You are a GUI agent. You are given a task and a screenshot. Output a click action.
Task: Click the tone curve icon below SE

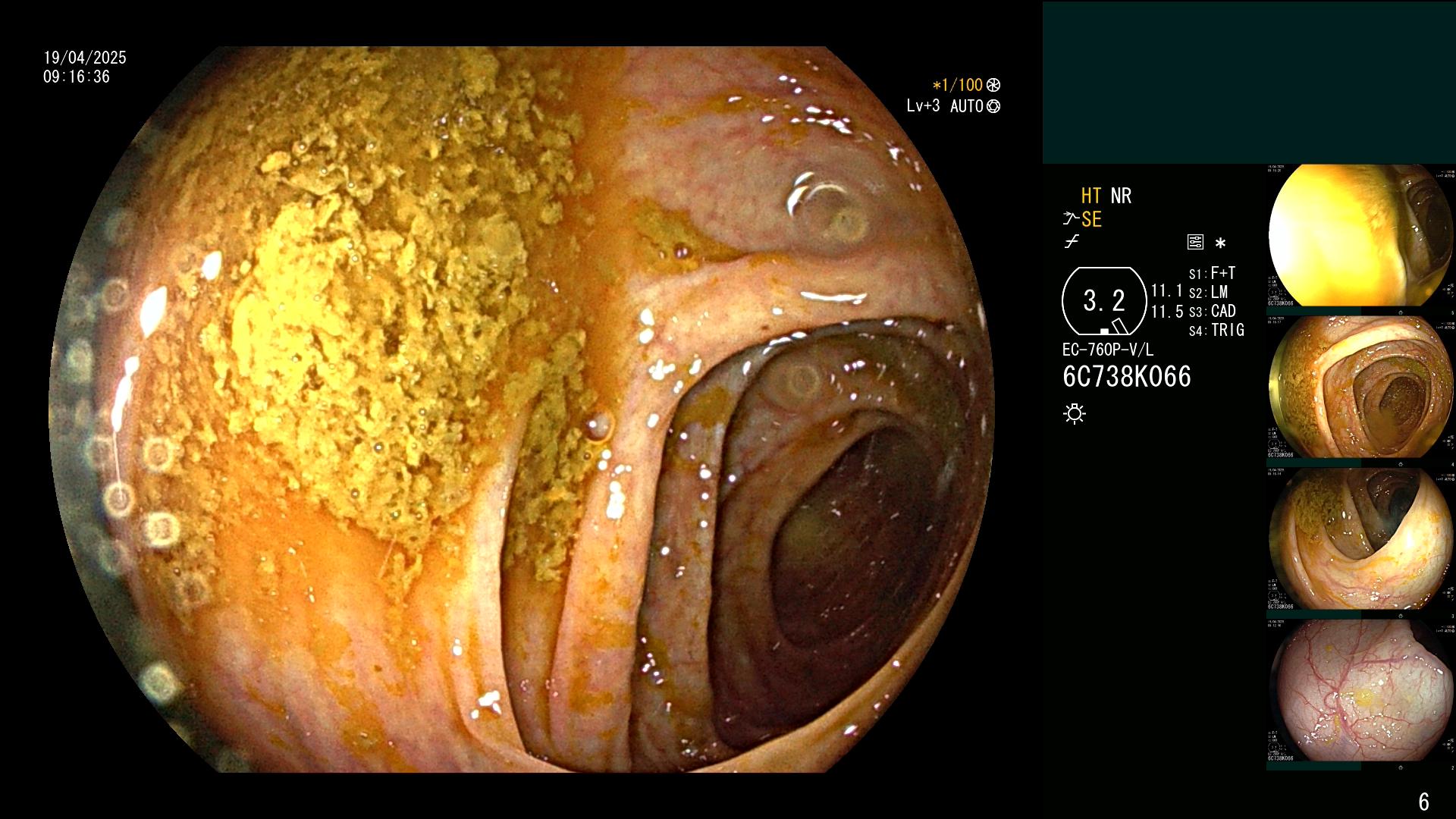click(1072, 242)
